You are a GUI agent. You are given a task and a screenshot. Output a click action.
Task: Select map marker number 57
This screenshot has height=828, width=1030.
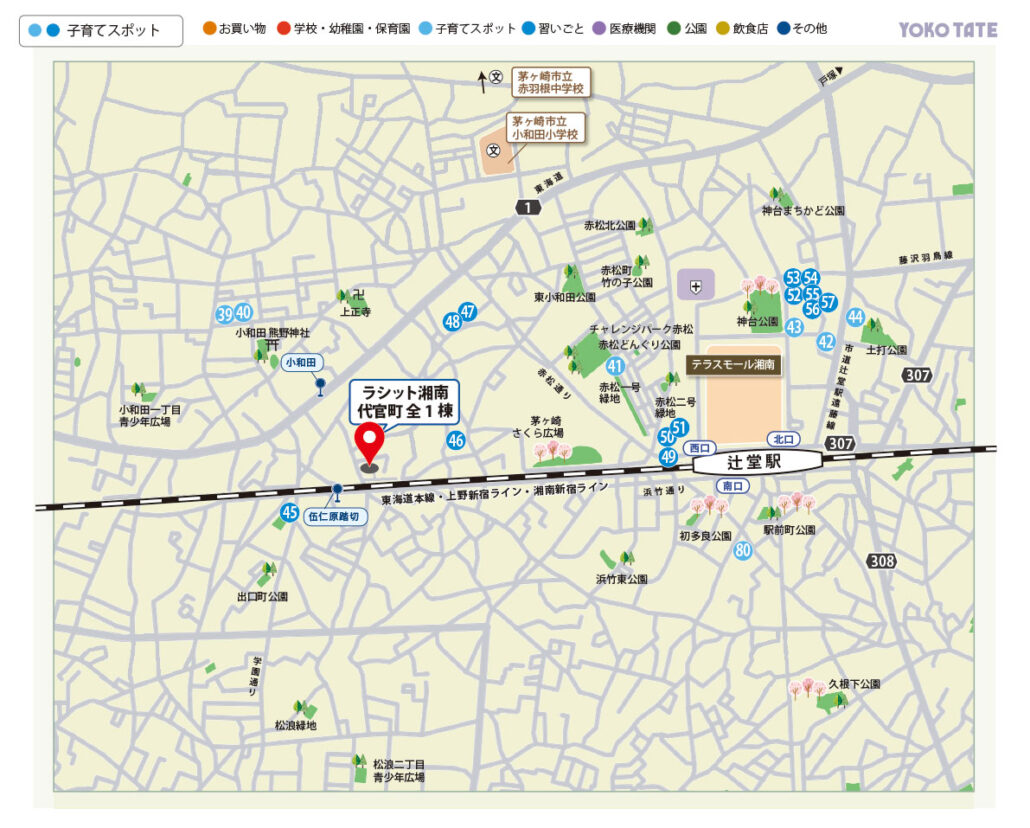pos(828,303)
